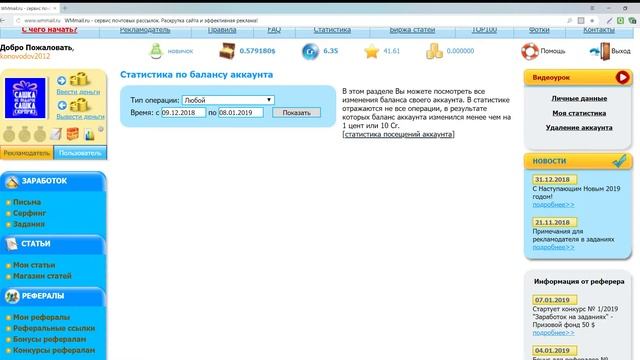Click the Показать button
This screenshot has width=640, height=360.
[x=296, y=113]
